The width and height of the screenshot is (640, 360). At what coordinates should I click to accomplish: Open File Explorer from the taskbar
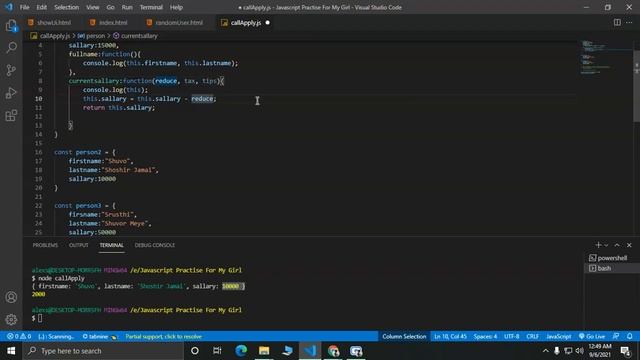pos(264,351)
